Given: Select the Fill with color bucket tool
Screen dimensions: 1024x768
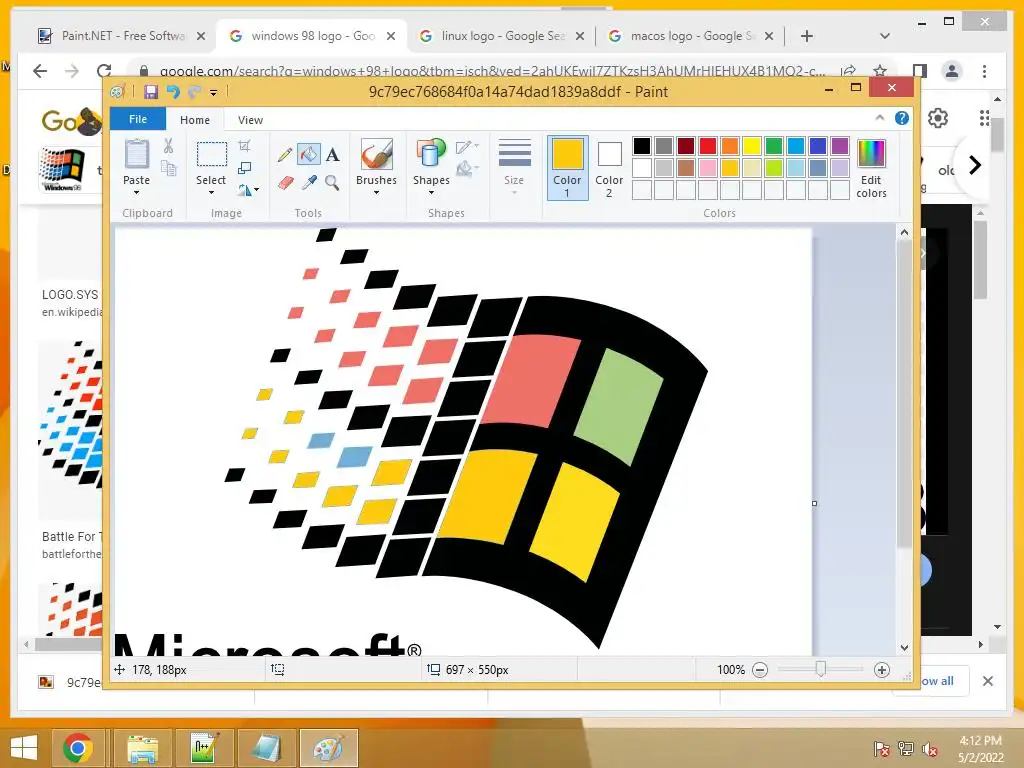Looking at the screenshot, I should point(308,155).
